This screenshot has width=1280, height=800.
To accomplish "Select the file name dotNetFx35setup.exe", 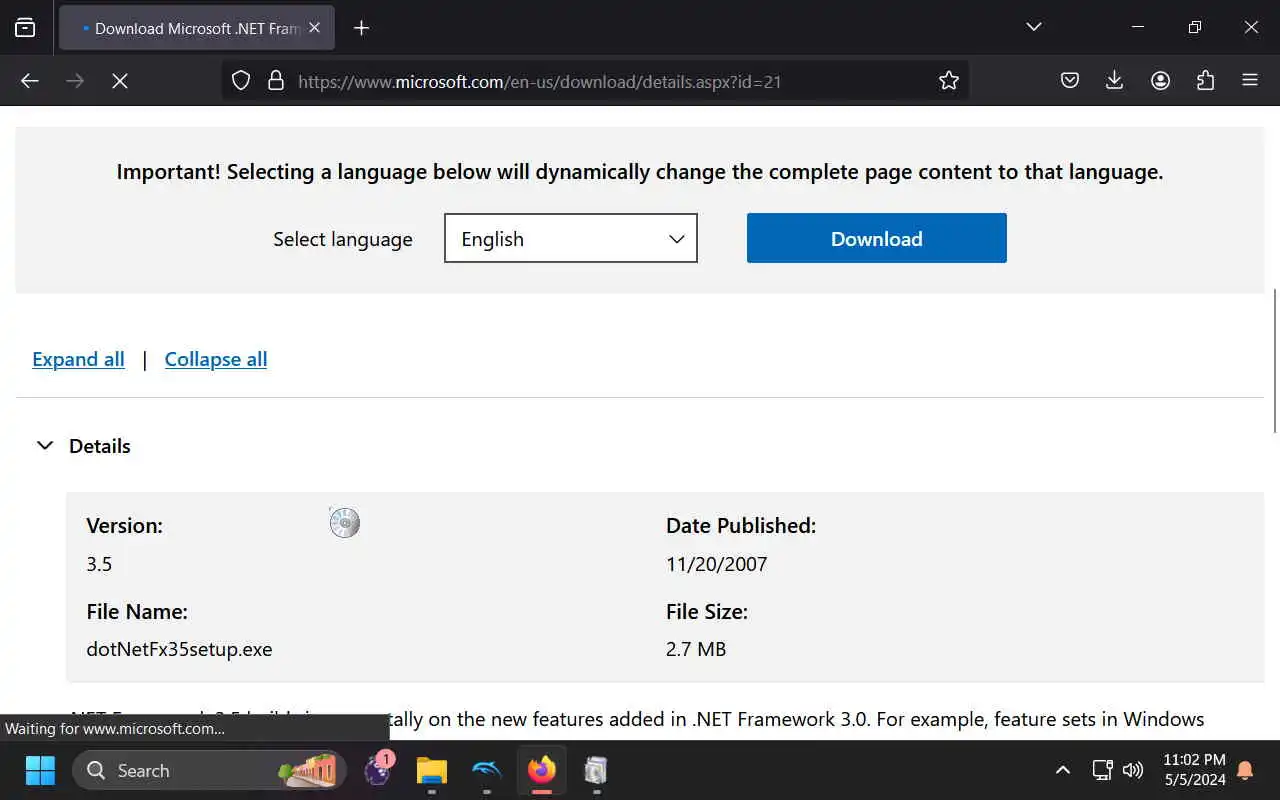I will (179, 649).
